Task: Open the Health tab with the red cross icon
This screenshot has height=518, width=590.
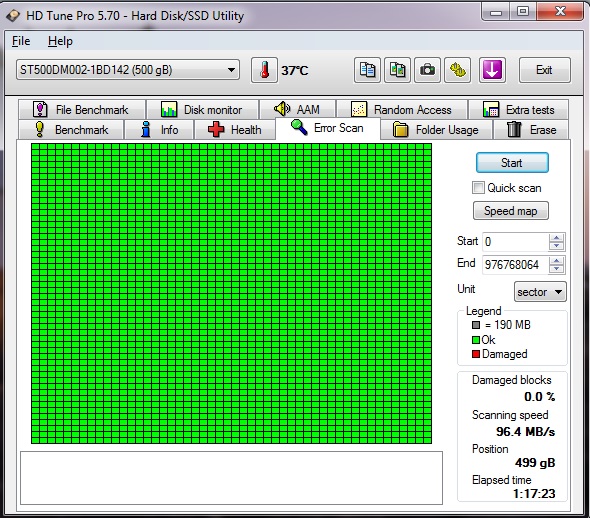Action: pyautogui.click(x=235, y=130)
